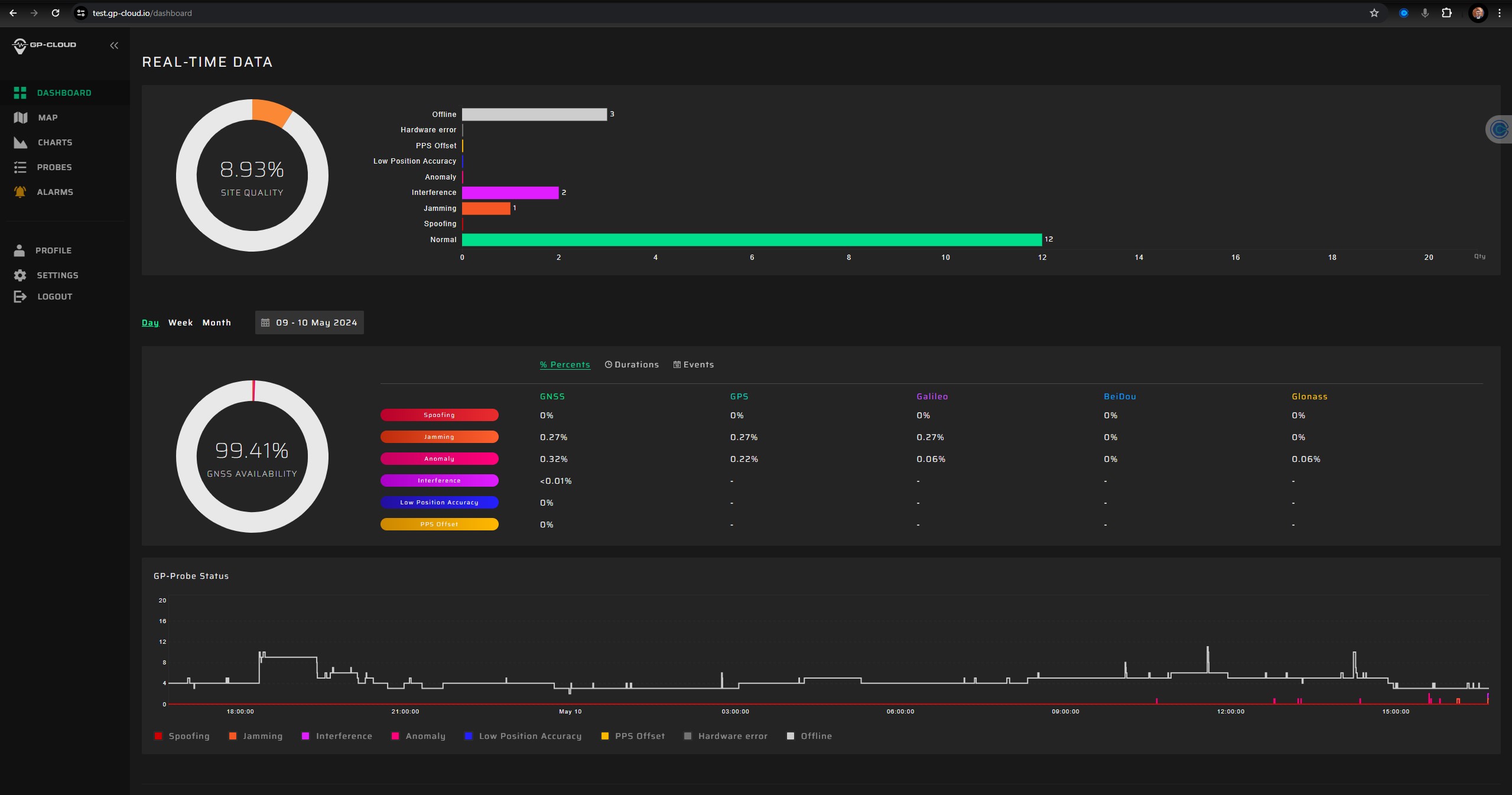The image size is (1512, 795).
Task: Switch to the Durations tab
Action: tap(632, 364)
